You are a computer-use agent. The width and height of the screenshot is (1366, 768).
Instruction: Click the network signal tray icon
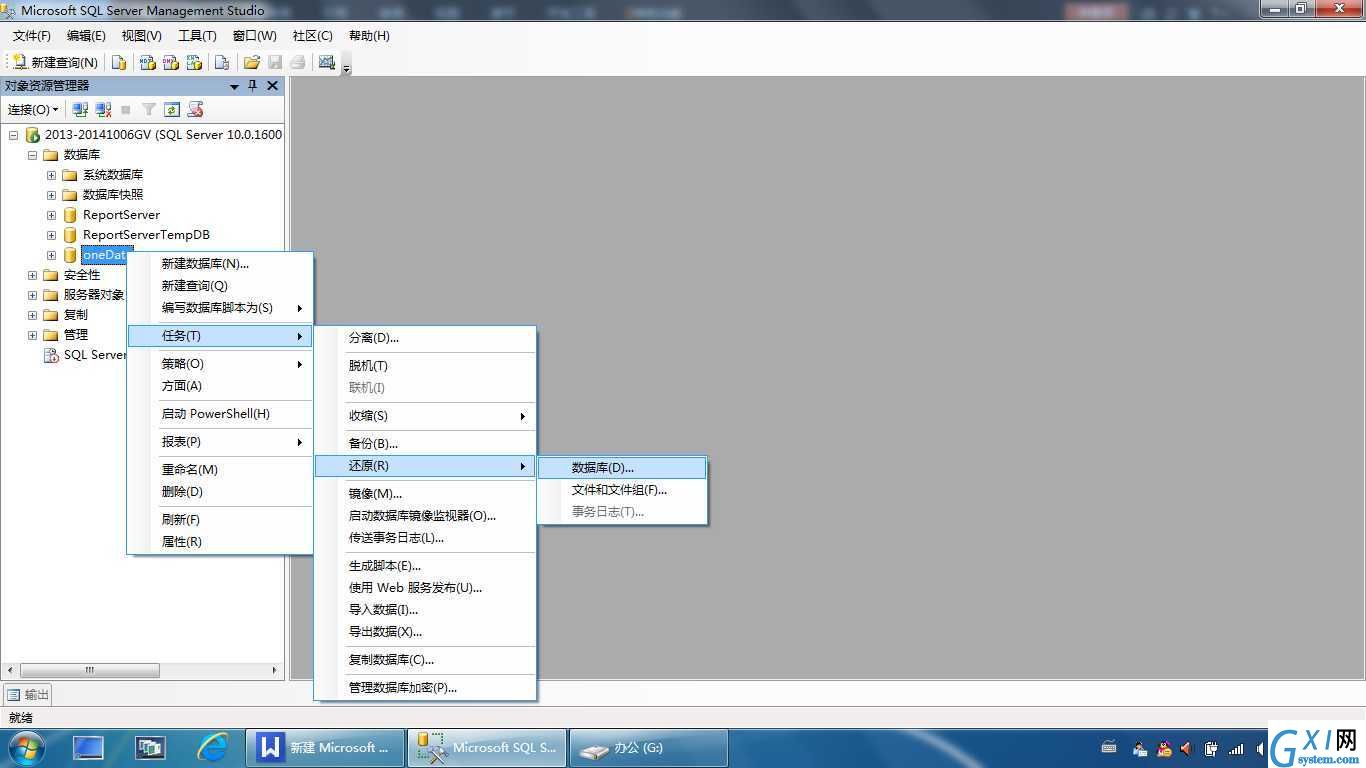pyautogui.click(x=1236, y=749)
